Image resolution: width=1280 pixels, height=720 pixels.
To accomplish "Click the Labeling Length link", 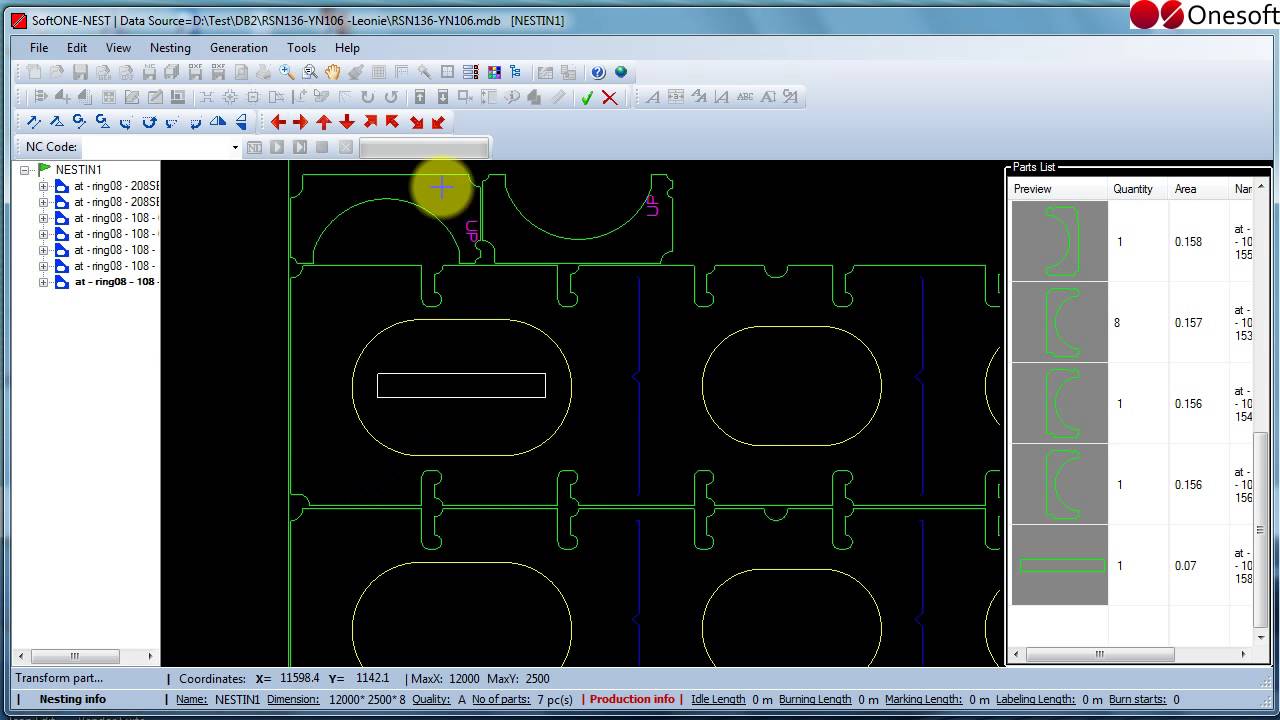I will pos(1035,699).
